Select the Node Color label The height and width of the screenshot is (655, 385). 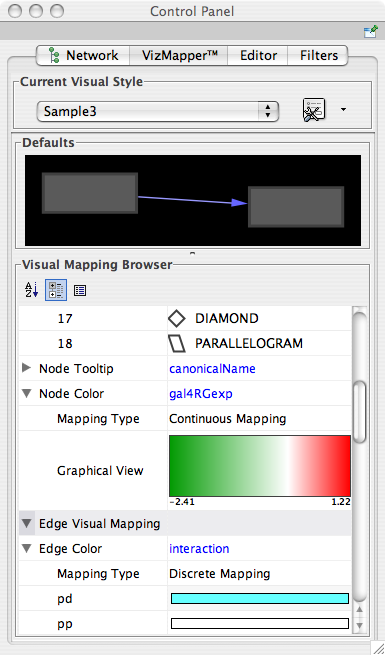click(x=71, y=394)
